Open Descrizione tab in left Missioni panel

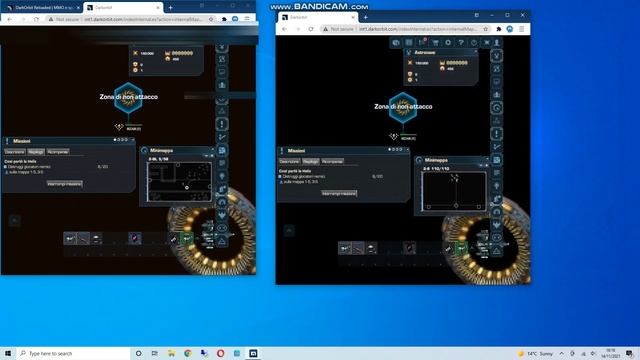[x=15, y=152]
